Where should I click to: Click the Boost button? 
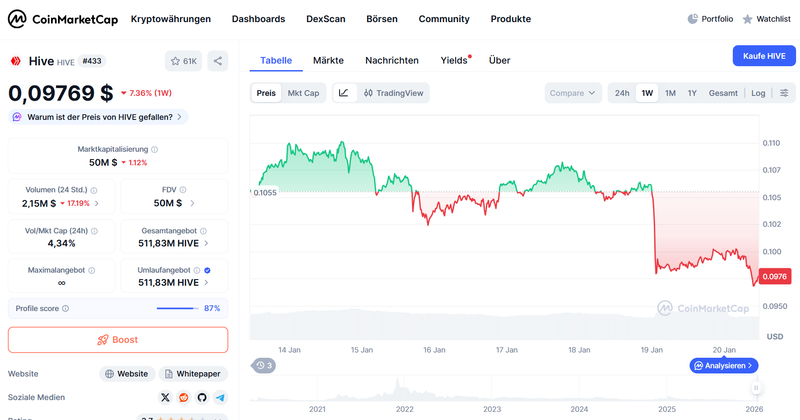118,340
